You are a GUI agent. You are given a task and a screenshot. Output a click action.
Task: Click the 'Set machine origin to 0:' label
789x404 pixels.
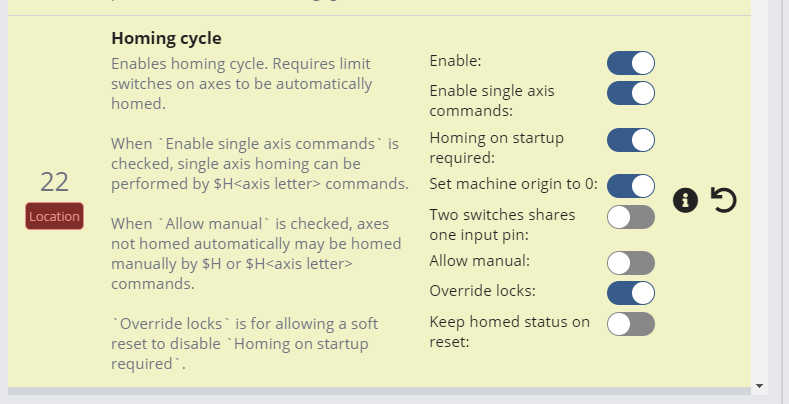(x=513, y=184)
